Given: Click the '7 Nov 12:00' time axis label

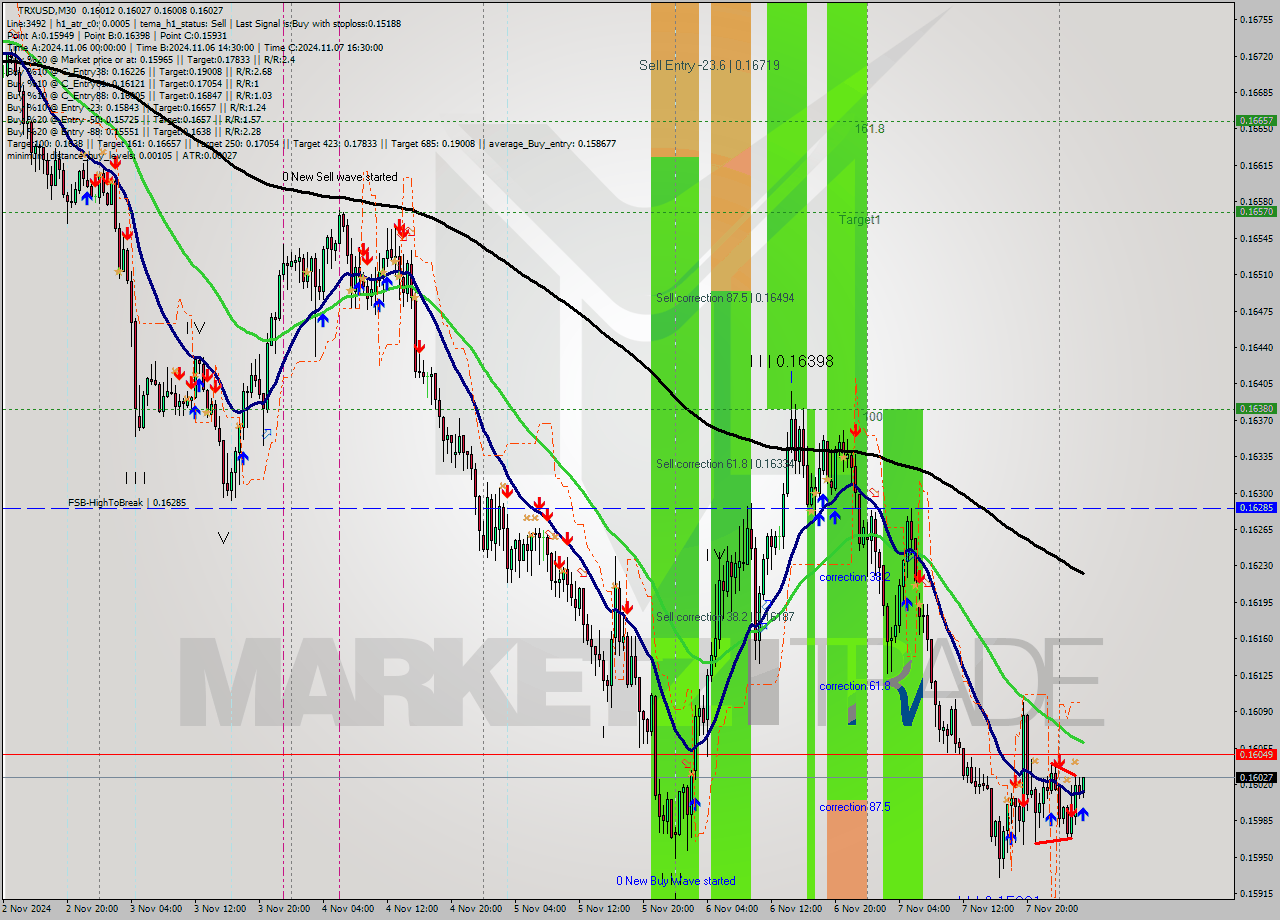Looking at the screenshot, I should [987, 909].
